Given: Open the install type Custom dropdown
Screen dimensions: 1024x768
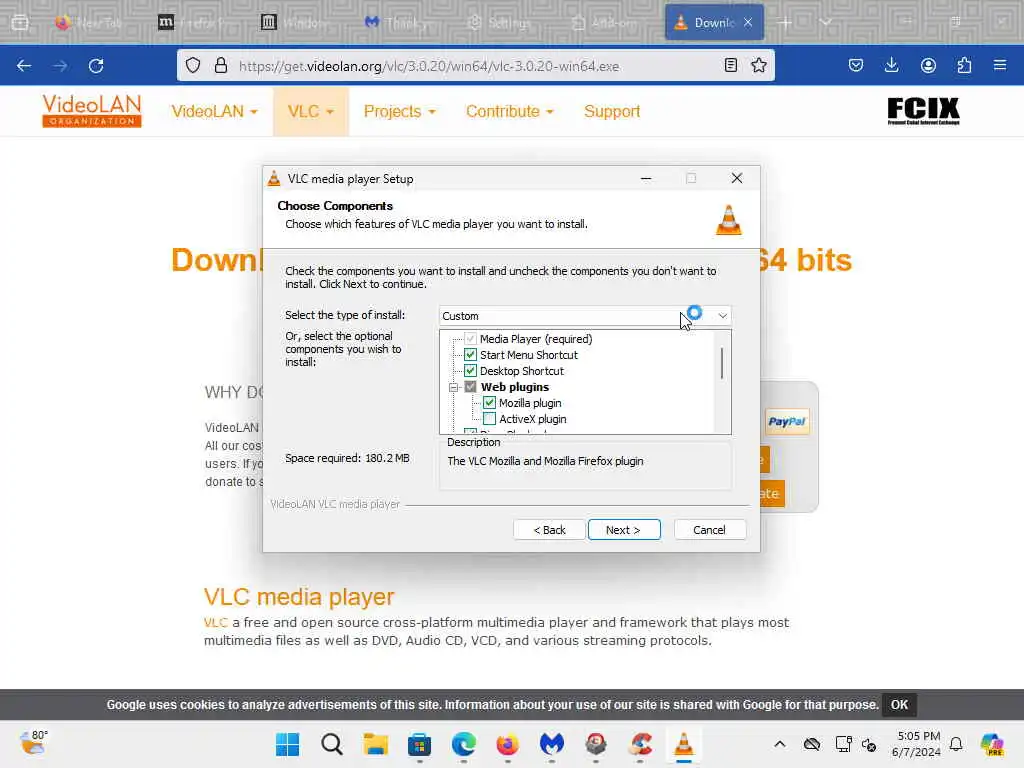Looking at the screenshot, I should pos(585,315).
